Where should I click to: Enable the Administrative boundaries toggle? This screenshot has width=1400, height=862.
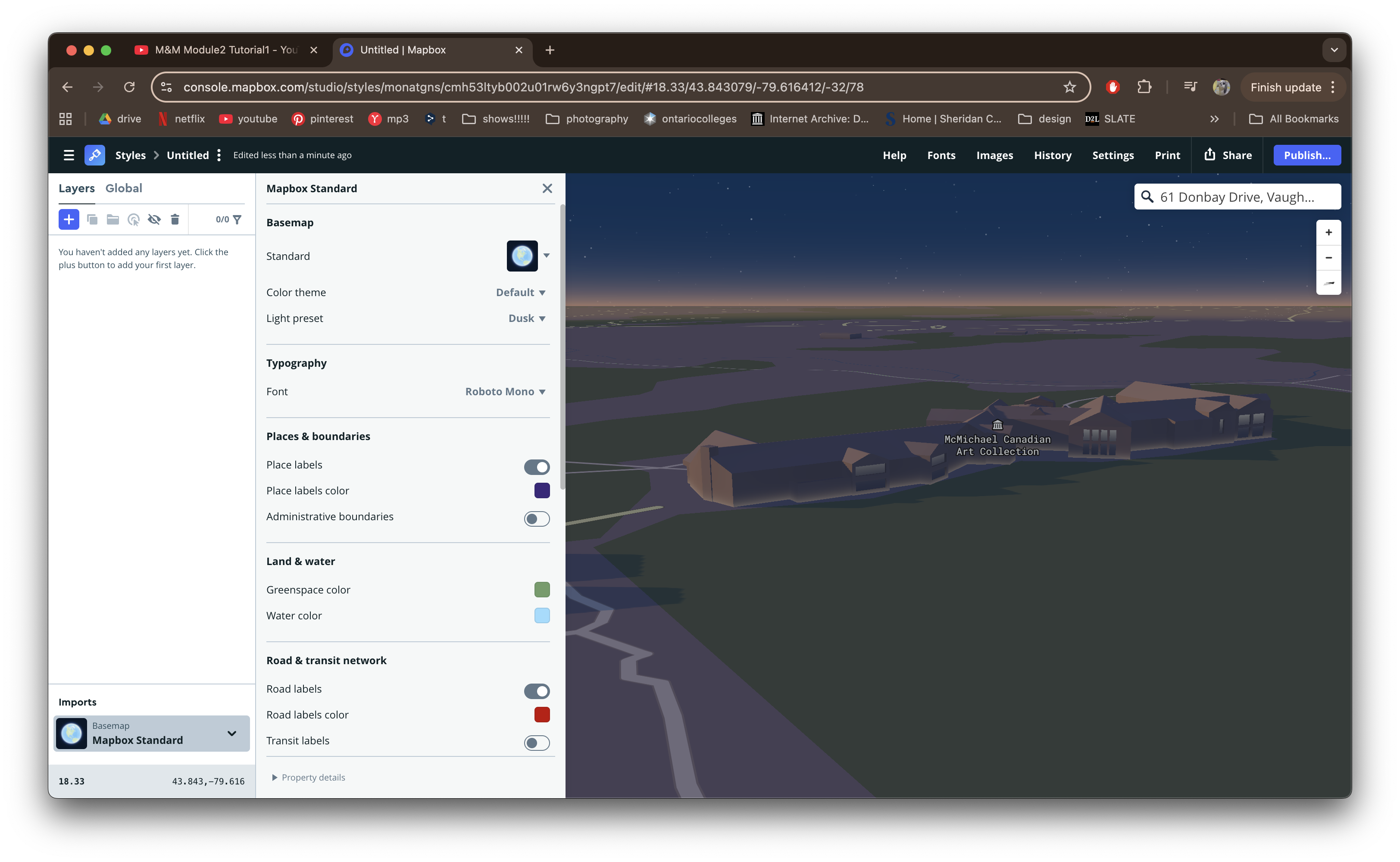click(x=536, y=518)
